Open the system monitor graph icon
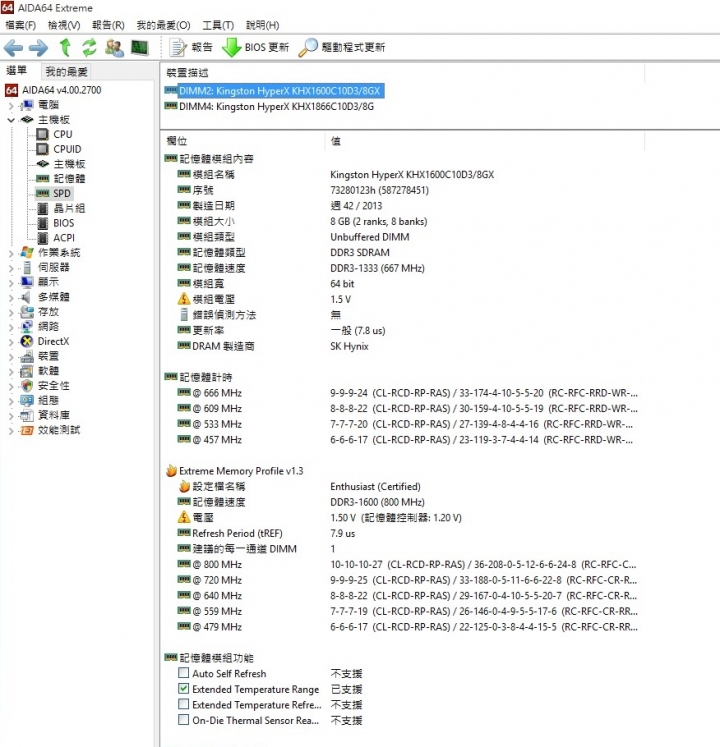Viewport: 720px width, 747px height. tap(140, 48)
